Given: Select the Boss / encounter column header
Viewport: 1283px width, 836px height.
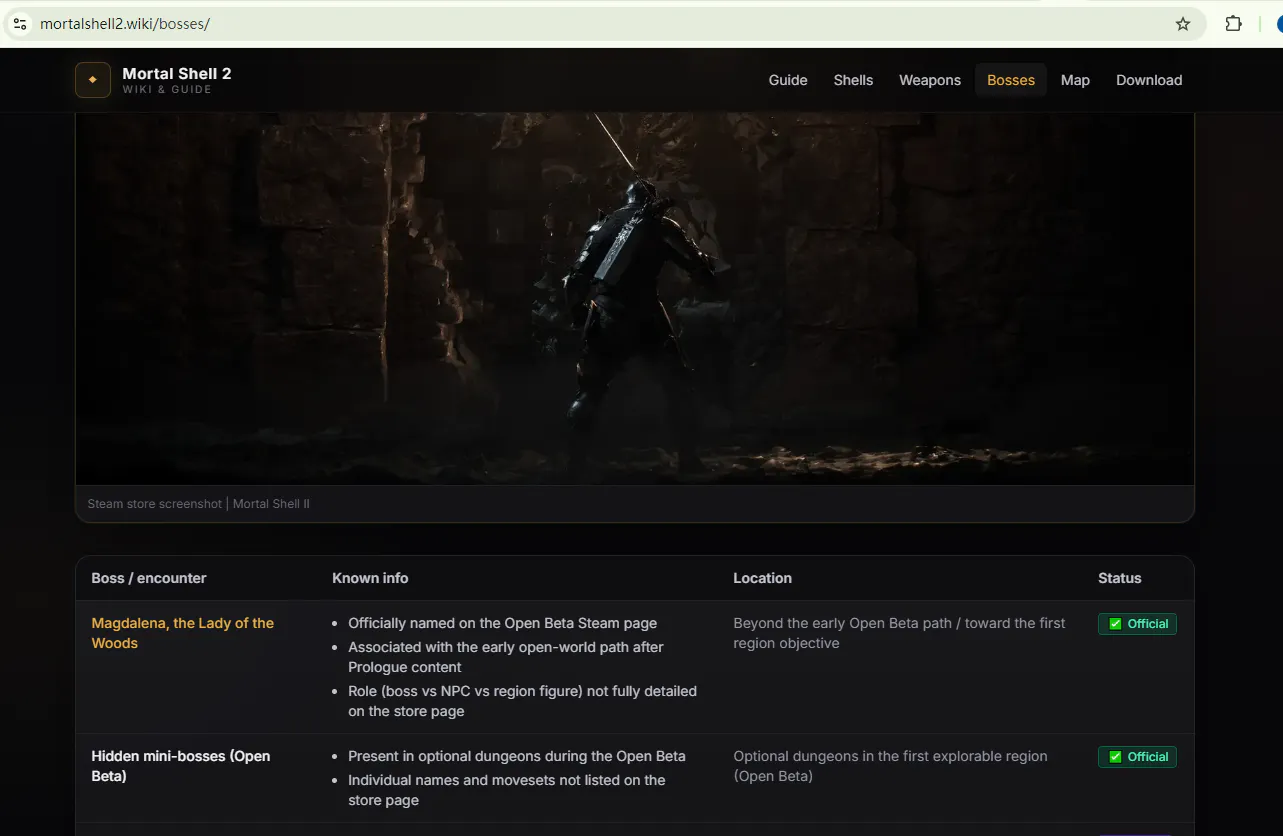Looking at the screenshot, I should [149, 578].
